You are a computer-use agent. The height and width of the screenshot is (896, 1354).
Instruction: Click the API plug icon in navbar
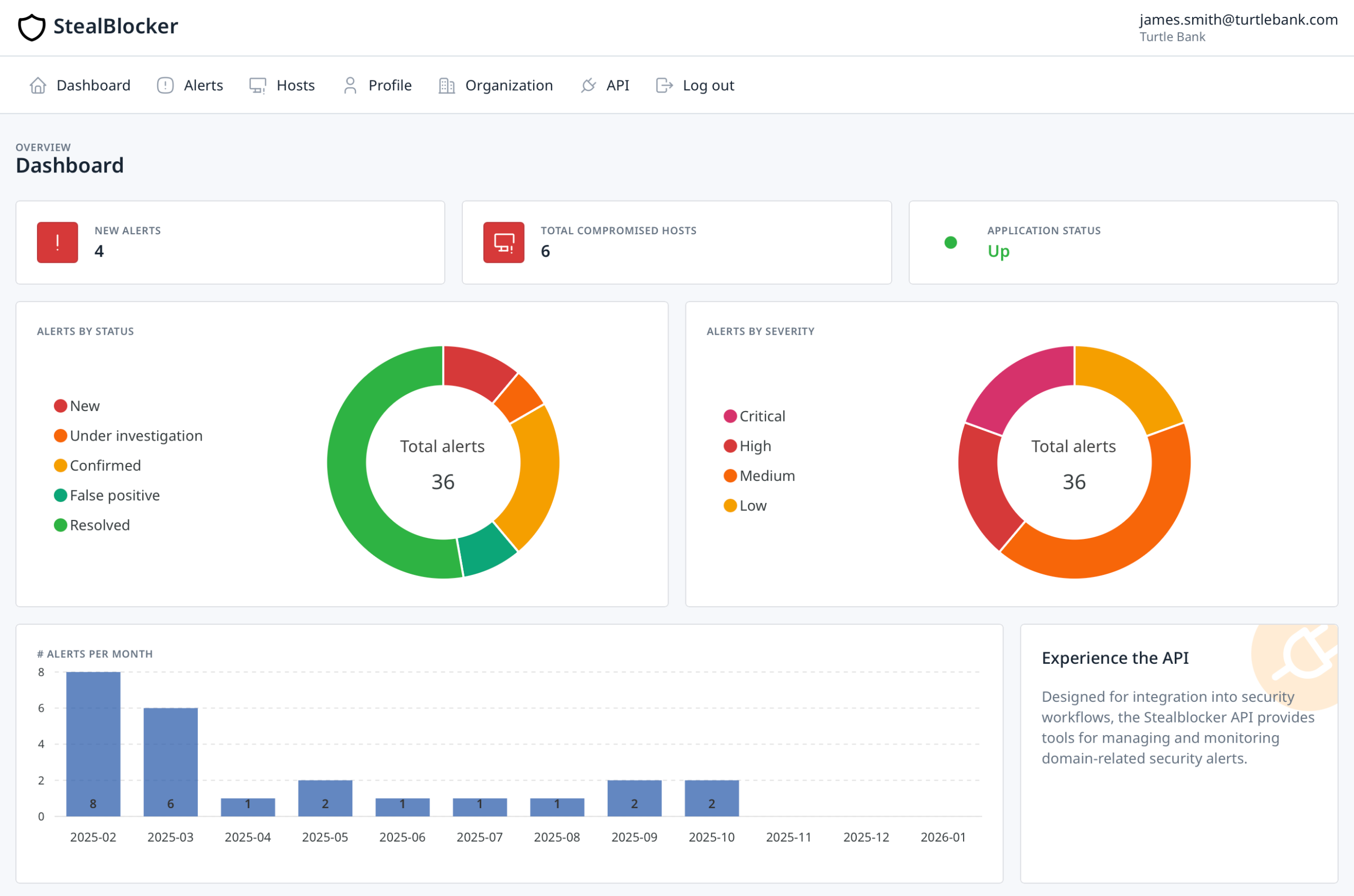588,85
